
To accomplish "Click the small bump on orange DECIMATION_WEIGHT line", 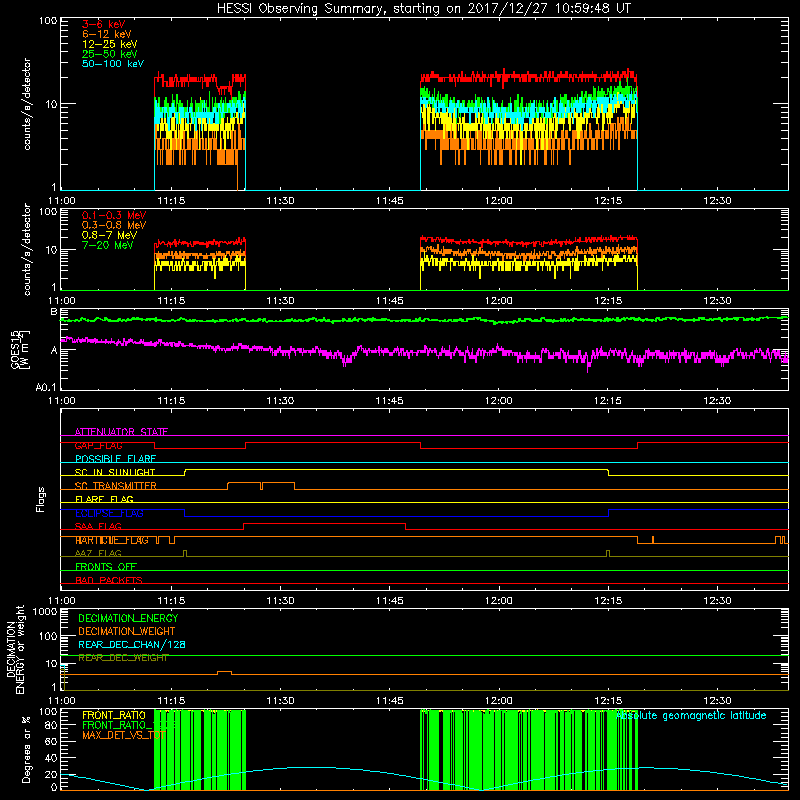I will point(224,672).
